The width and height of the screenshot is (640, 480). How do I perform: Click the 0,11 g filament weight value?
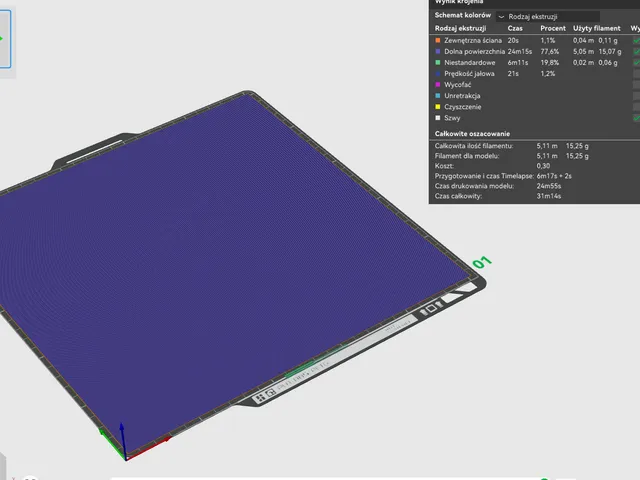pos(608,40)
